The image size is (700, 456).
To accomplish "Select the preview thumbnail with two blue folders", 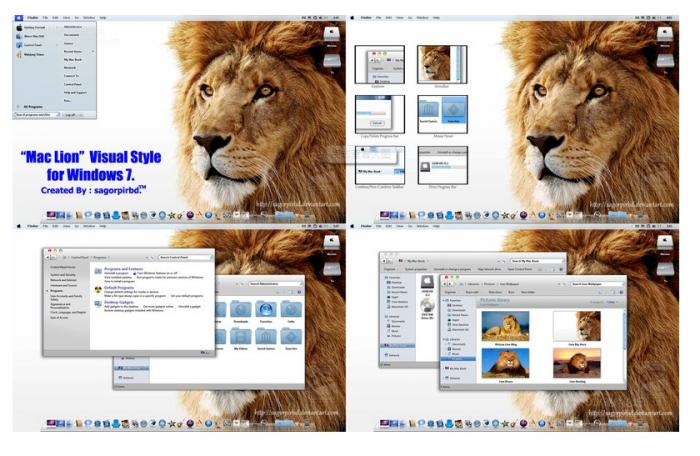I will (x=442, y=114).
